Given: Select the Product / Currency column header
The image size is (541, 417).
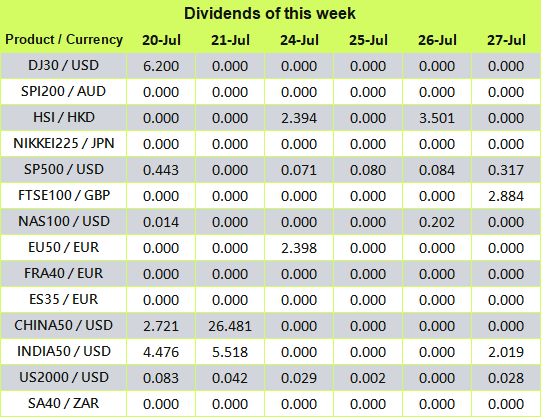Looking at the screenshot, I should [x=64, y=40].
